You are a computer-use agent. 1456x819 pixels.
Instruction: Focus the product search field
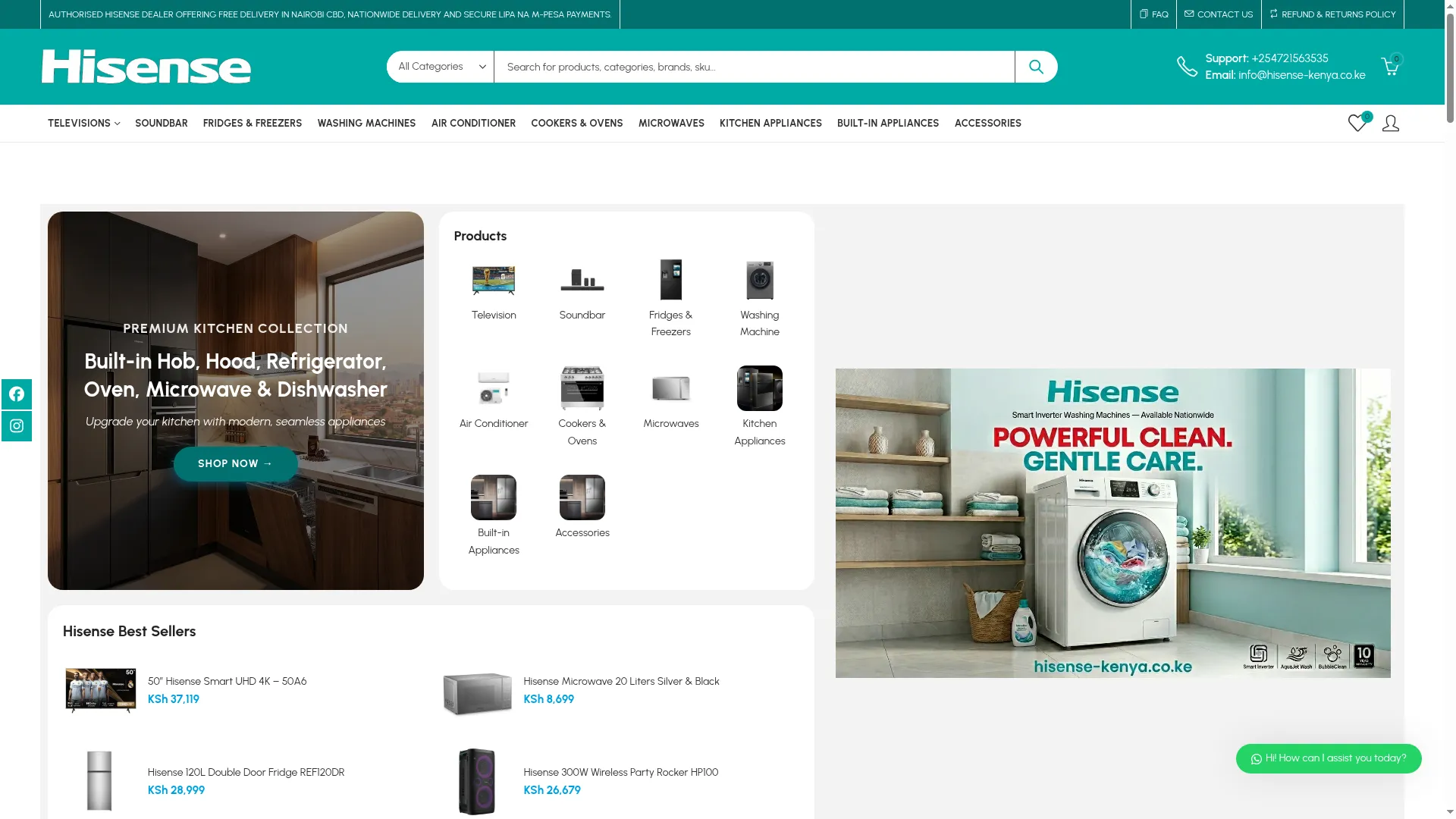pyautogui.click(x=755, y=67)
